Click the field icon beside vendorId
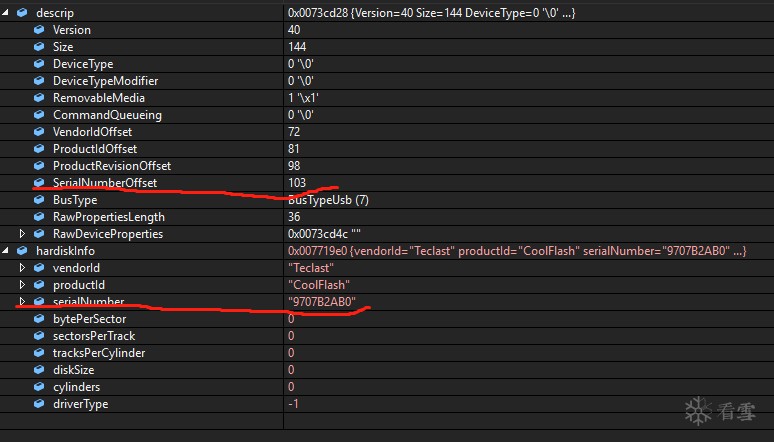Image resolution: width=774 pixels, height=442 pixels. (x=39, y=268)
